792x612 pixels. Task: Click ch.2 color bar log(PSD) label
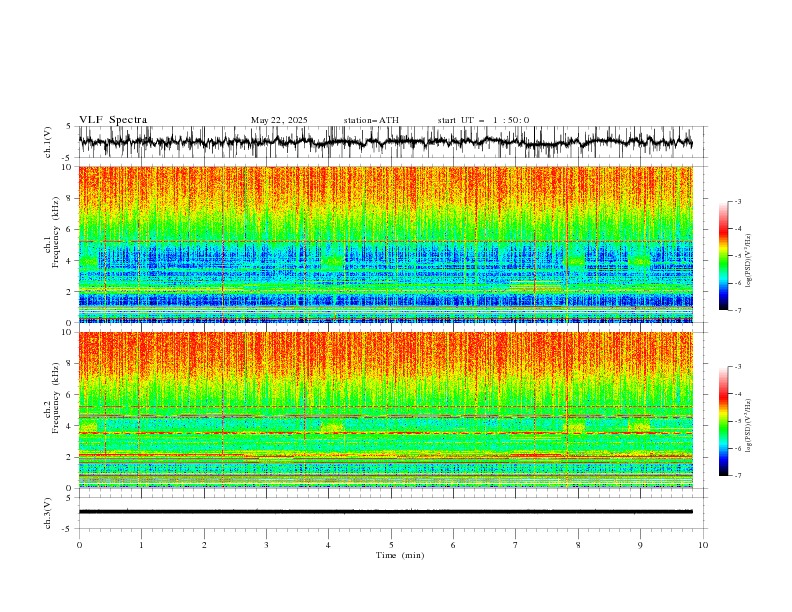[x=749, y=425]
